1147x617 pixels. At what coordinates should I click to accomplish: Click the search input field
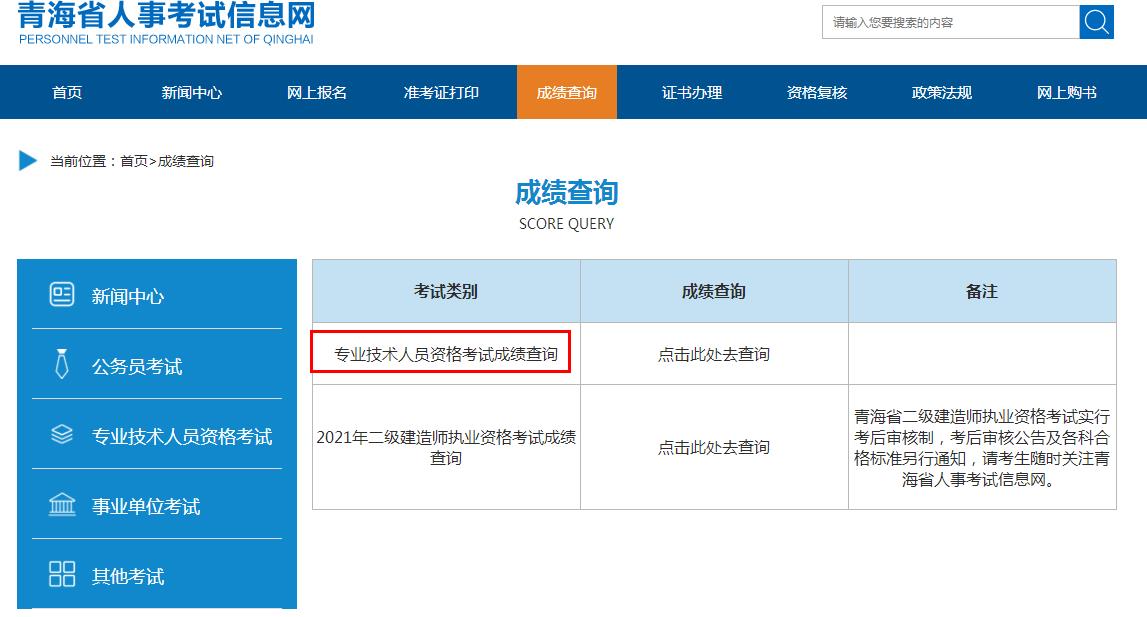pyautogui.click(x=950, y=21)
